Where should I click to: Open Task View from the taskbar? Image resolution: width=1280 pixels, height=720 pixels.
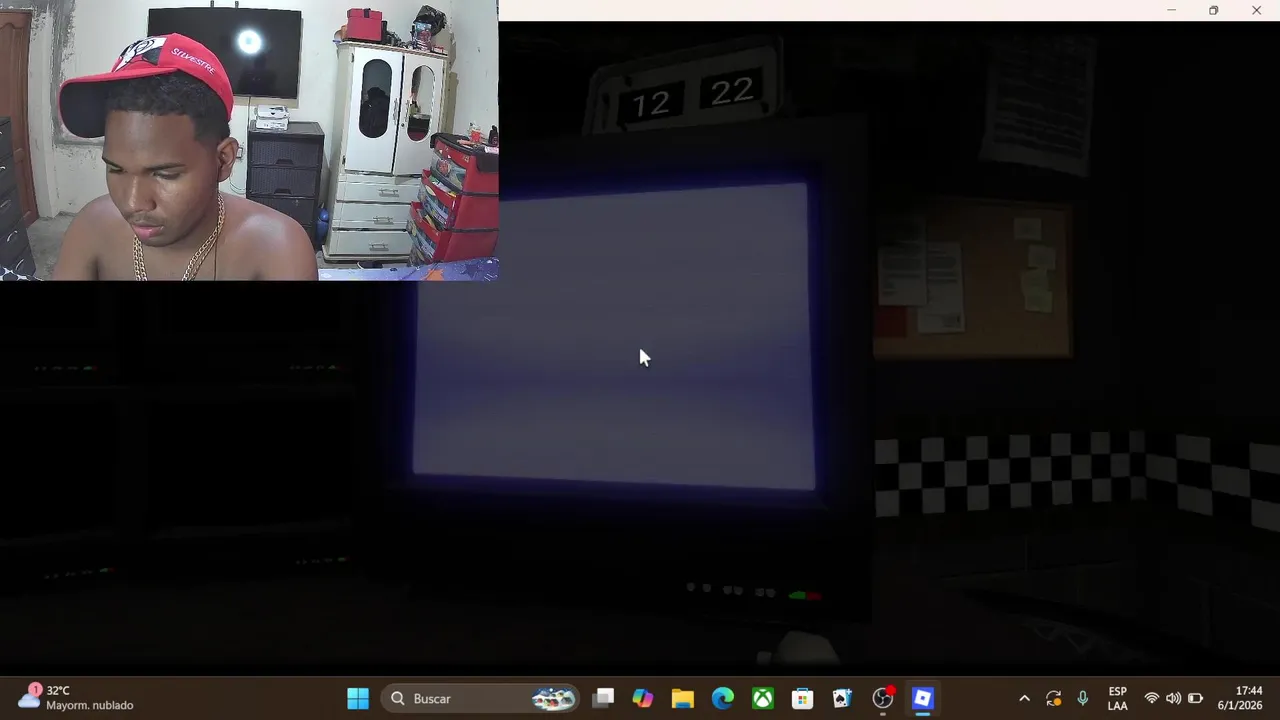(x=603, y=698)
